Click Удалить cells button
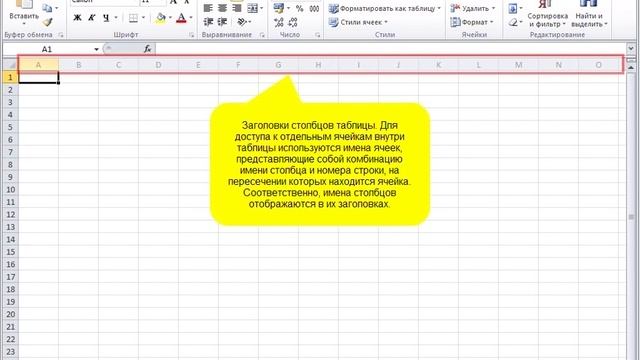Viewport: 640px width, 360px height. tap(473, 8)
